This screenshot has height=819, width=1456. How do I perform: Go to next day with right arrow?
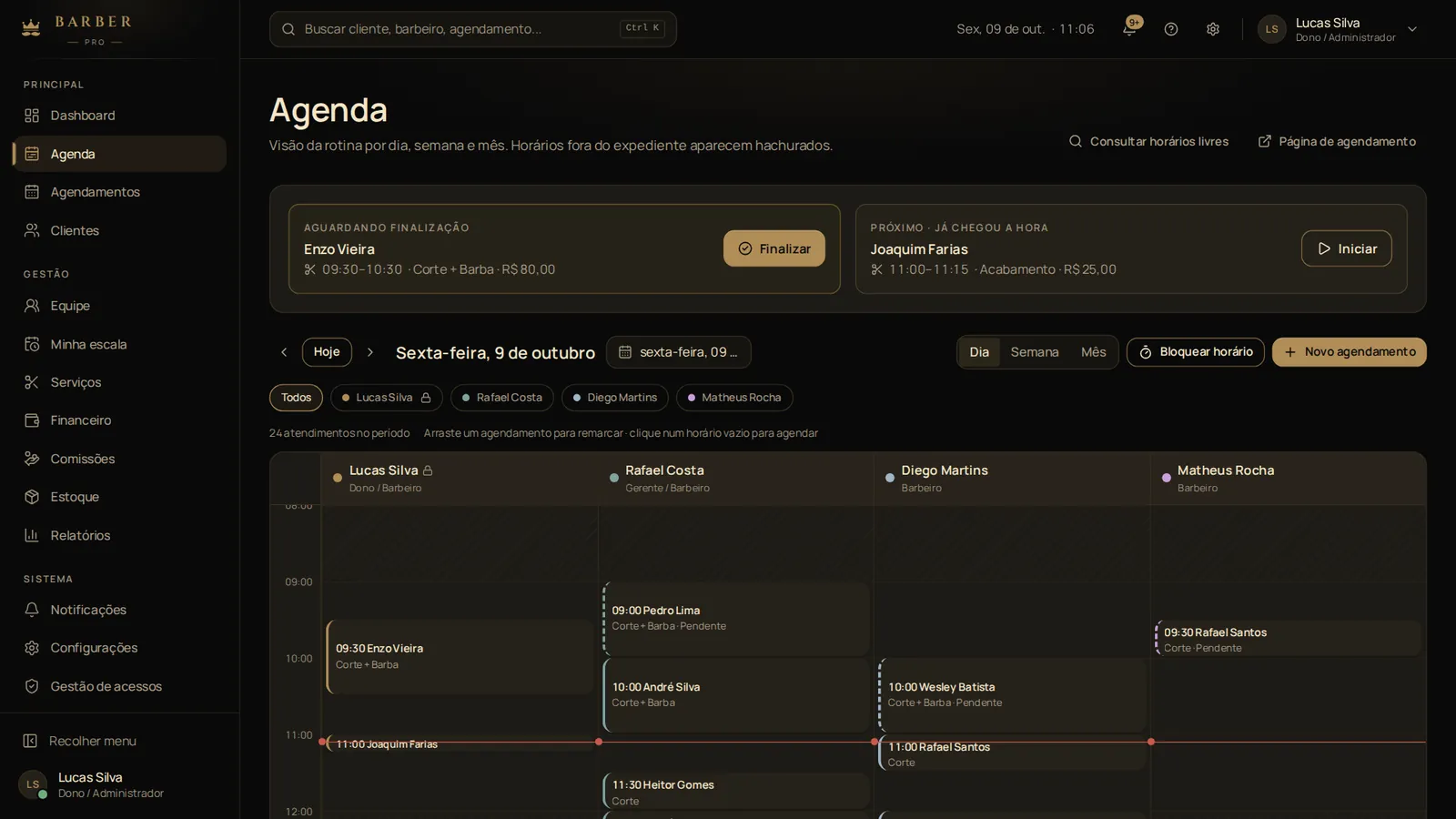tap(369, 352)
